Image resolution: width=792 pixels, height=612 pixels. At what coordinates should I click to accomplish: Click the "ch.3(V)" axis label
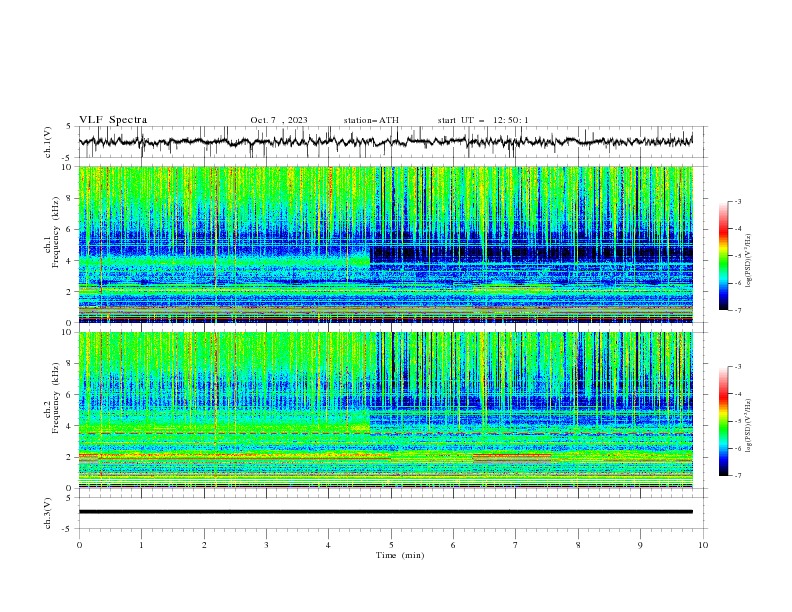(x=48, y=513)
